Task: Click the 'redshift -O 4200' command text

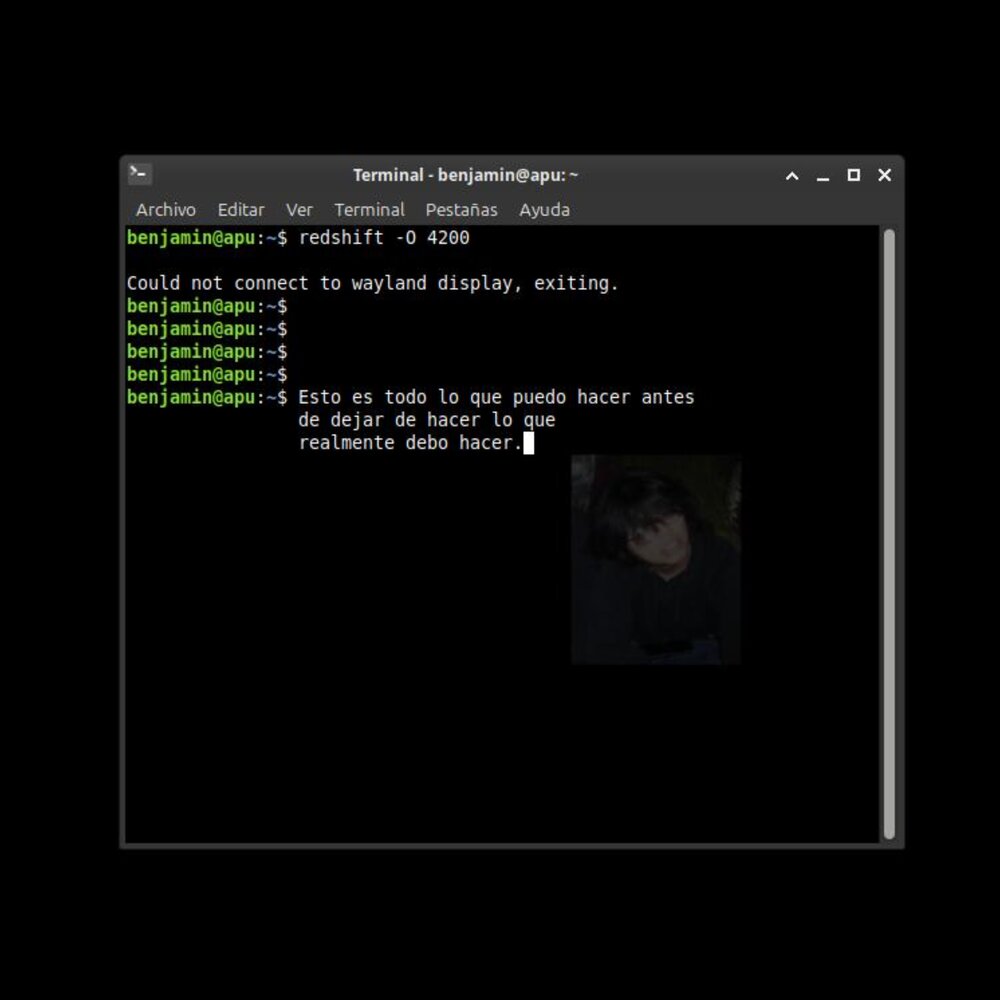Action: click(384, 238)
